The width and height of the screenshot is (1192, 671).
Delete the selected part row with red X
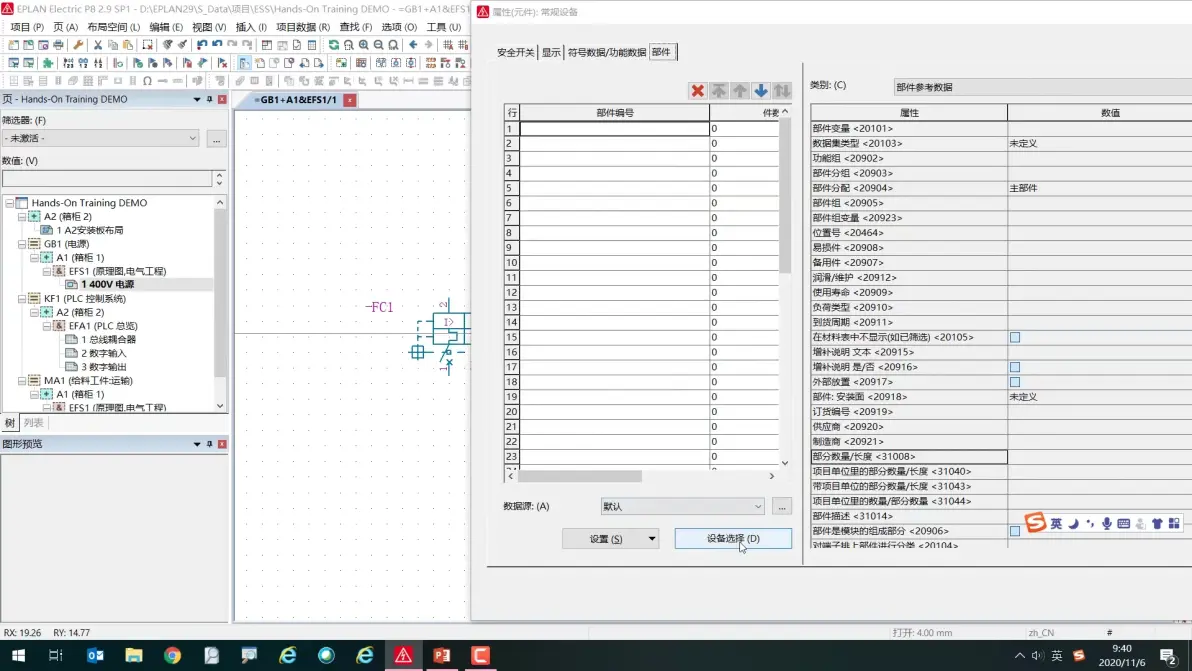pos(697,90)
